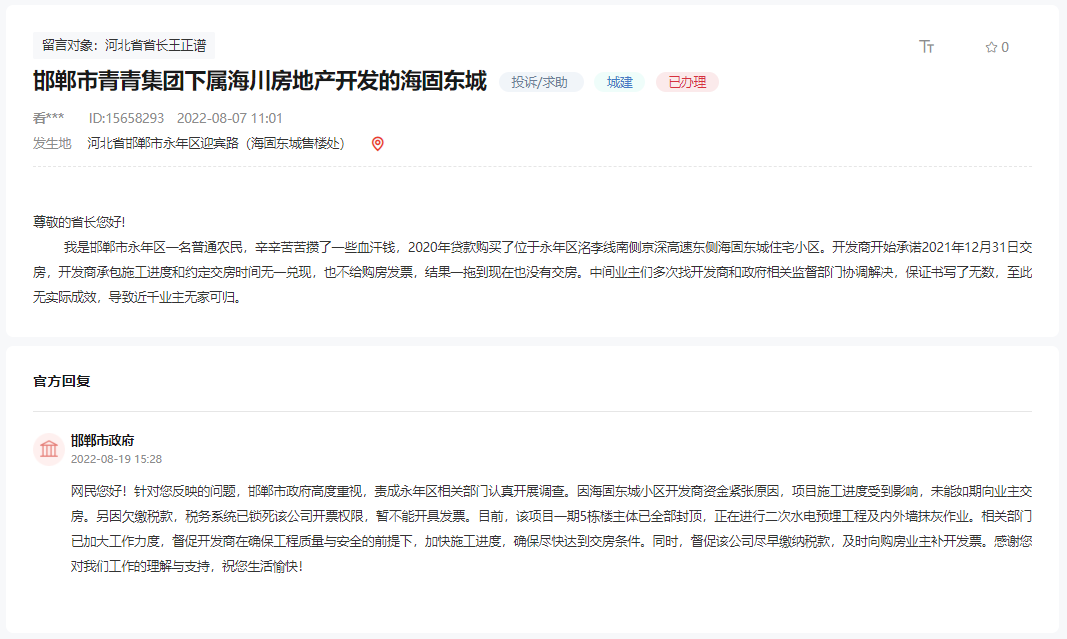Click the reply line starting 网民您好!
This screenshot has height=639, width=1067.
tap(551, 491)
